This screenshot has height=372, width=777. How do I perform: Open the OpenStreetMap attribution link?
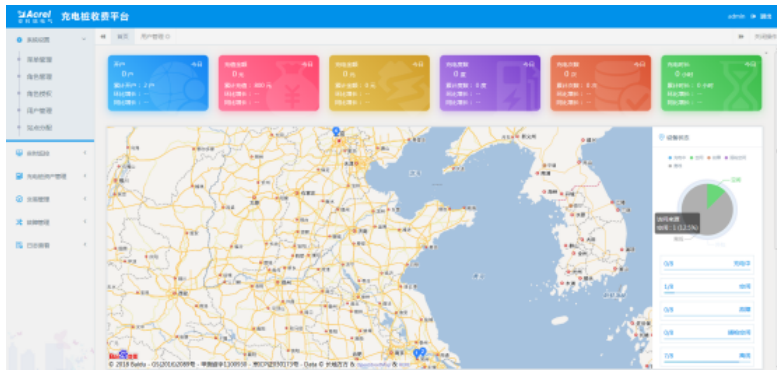click(373, 365)
